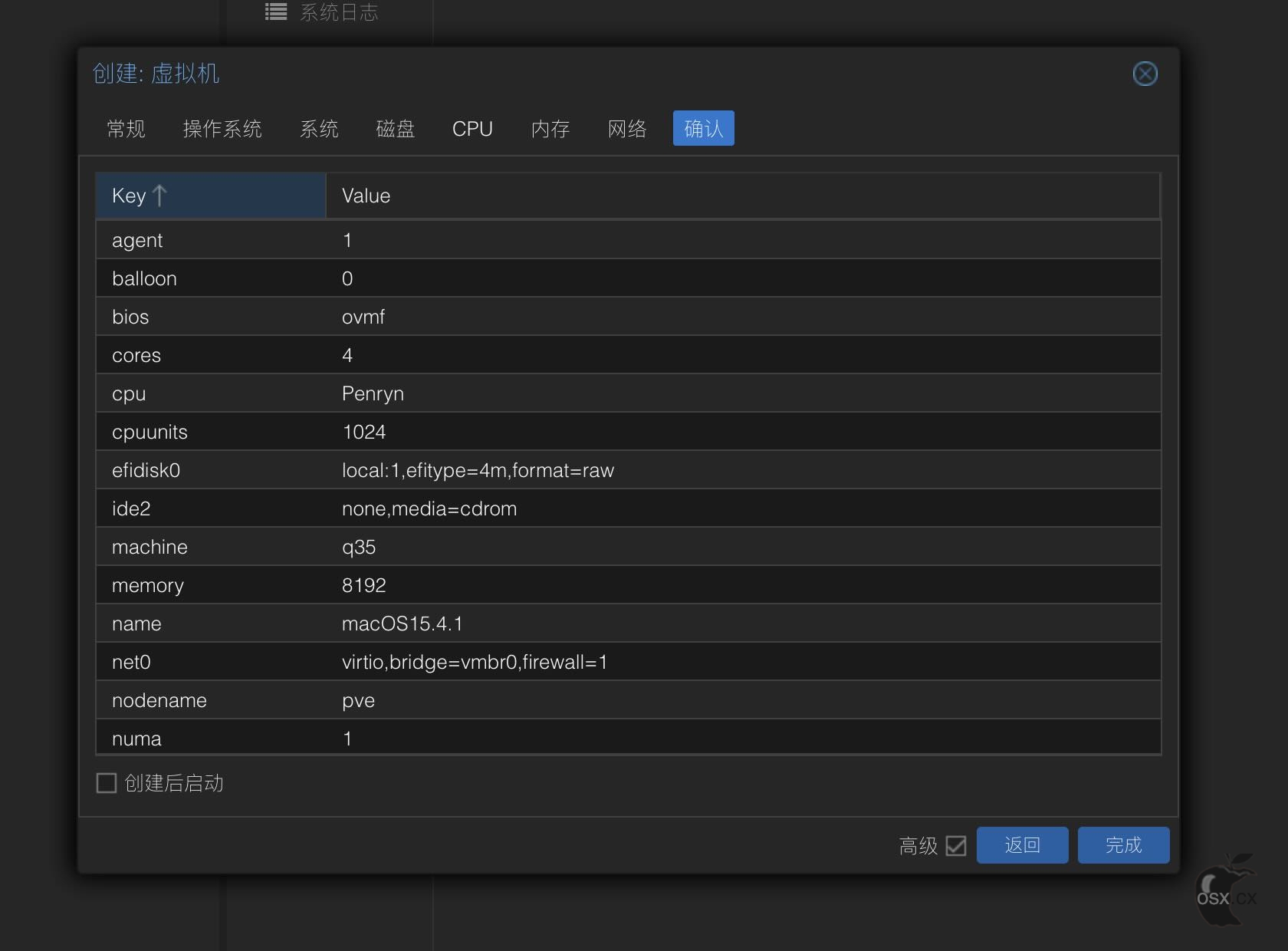The image size is (1288, 951).
Task: Click the efidisk0 key cell
Action: (211, 470)
